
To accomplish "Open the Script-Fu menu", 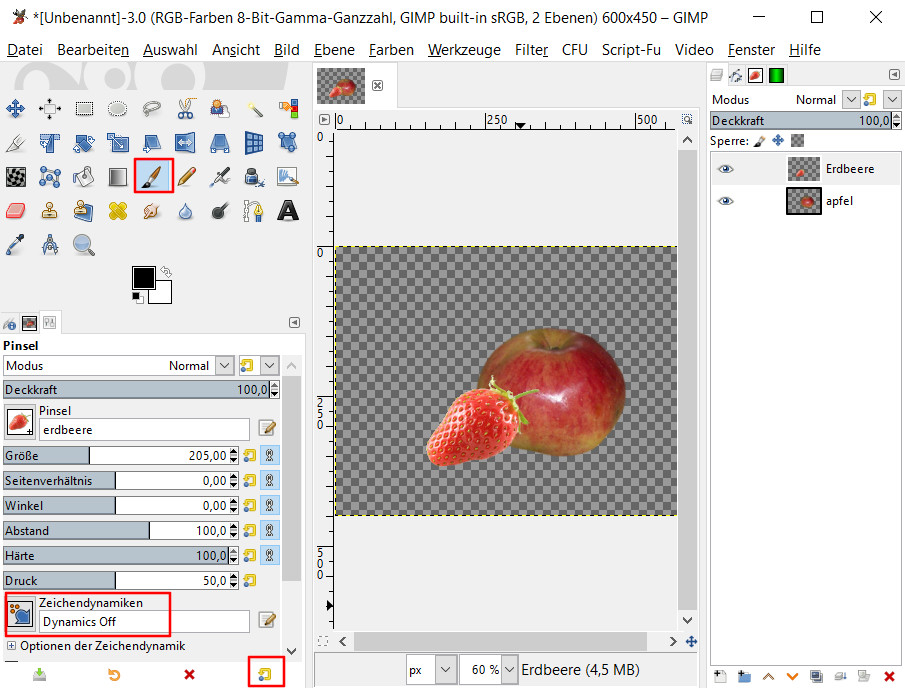I will point(631,50).
